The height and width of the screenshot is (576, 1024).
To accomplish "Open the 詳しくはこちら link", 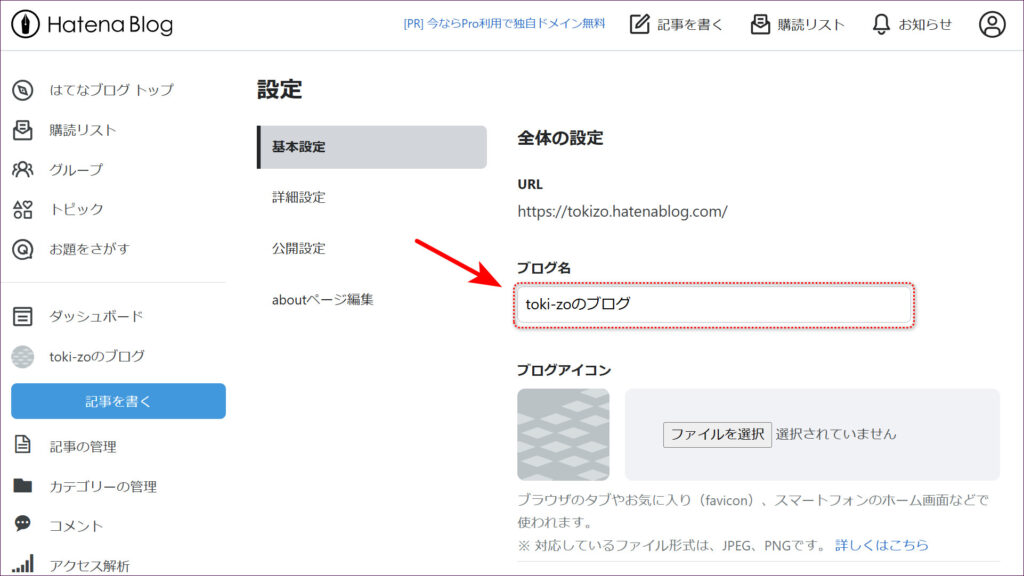I will pyautogui.click(x=881, y=545).
